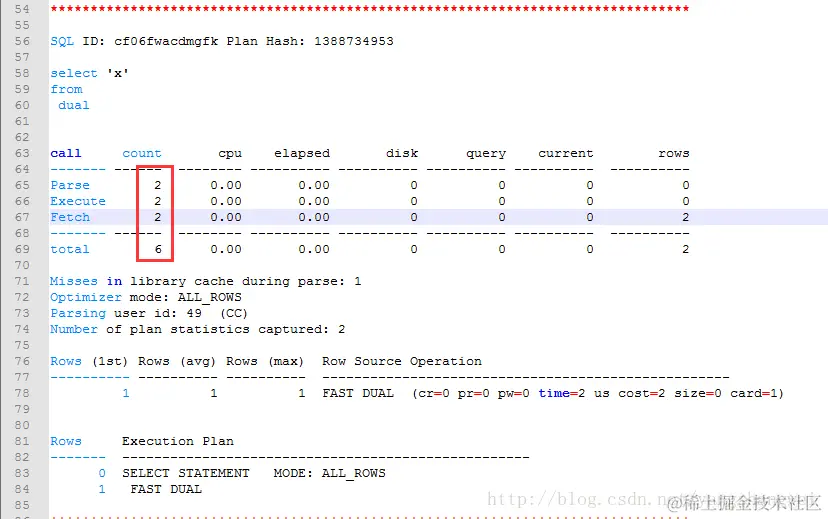Click the 'Rows (max)' column header
This screenshot has width=828, height=519.
coord(265,361)
